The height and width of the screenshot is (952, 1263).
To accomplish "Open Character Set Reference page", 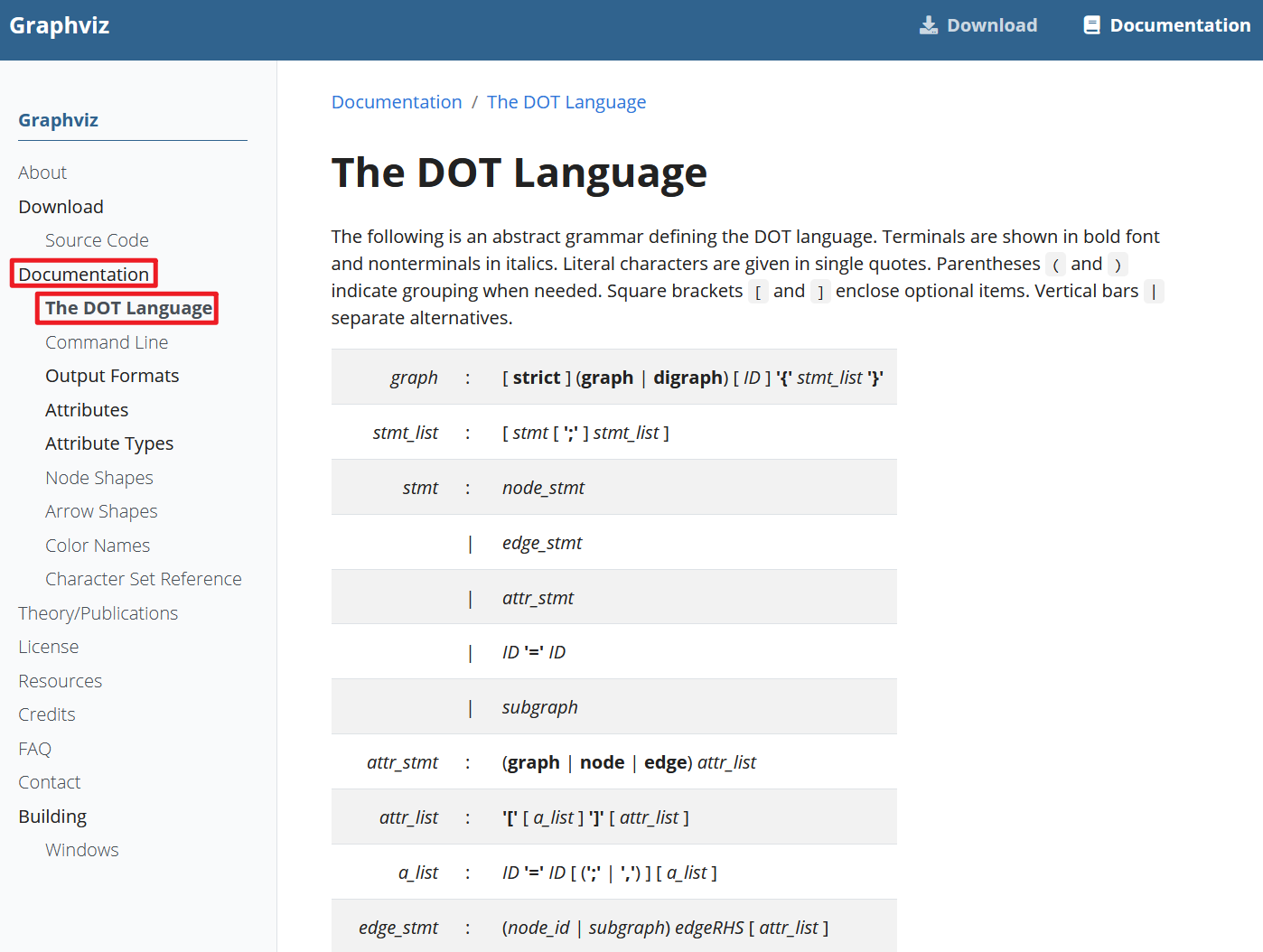I will 144,579.
